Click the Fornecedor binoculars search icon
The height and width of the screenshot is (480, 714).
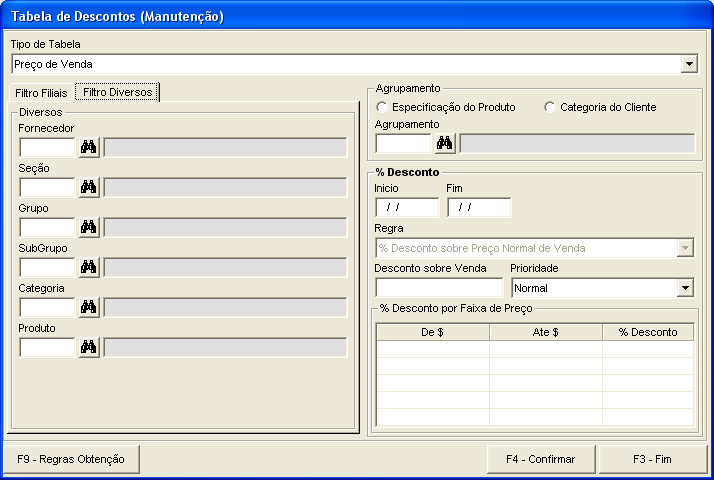tap(89, 147)
